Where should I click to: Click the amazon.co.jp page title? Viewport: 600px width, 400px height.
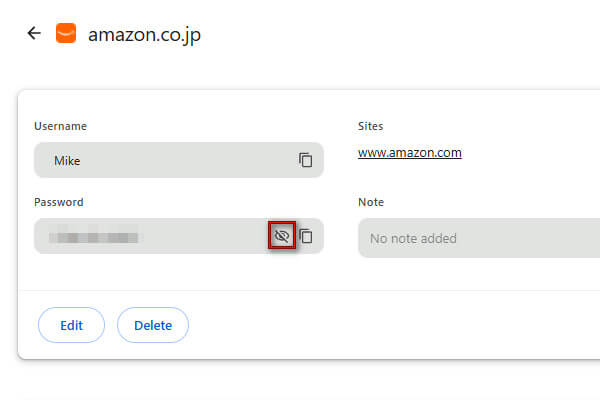click(x=144, y=35)
